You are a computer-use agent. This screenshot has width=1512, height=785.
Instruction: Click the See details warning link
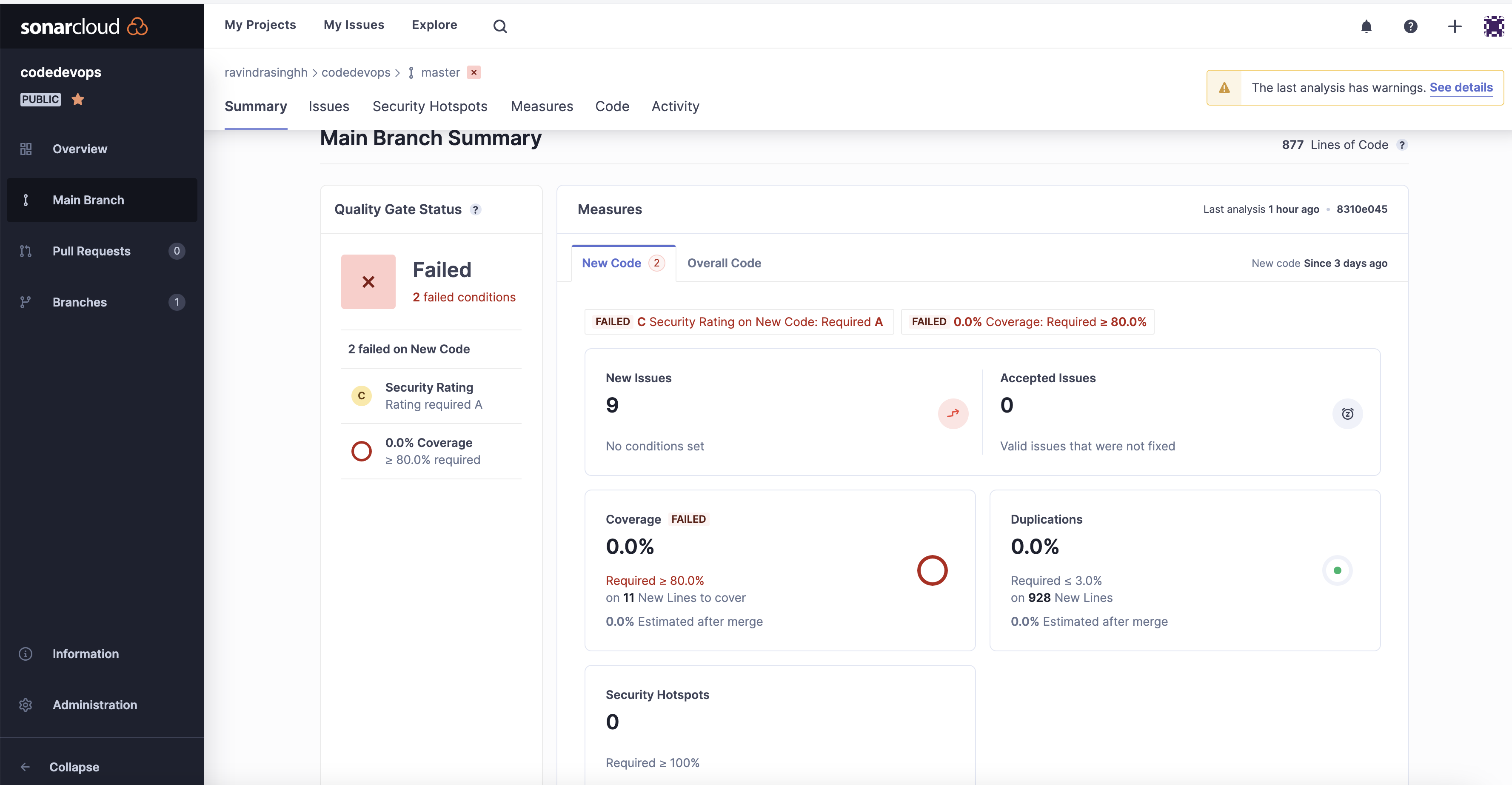(x=1461, y=88)
